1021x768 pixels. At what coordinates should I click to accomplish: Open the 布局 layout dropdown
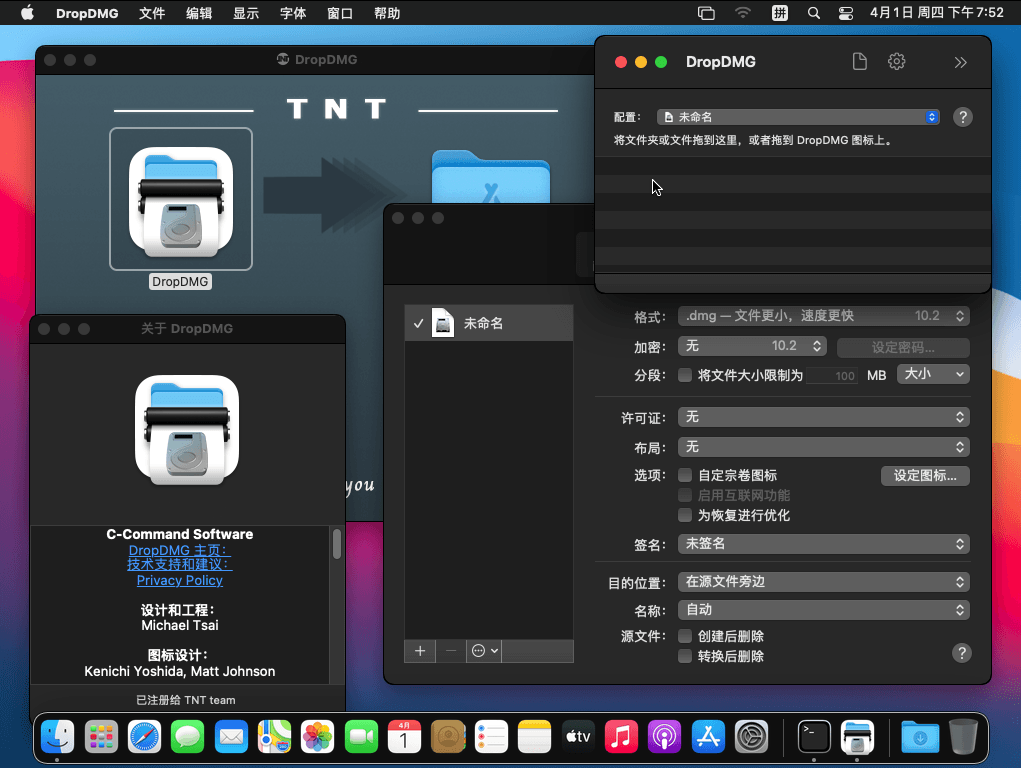pos(824,447)
